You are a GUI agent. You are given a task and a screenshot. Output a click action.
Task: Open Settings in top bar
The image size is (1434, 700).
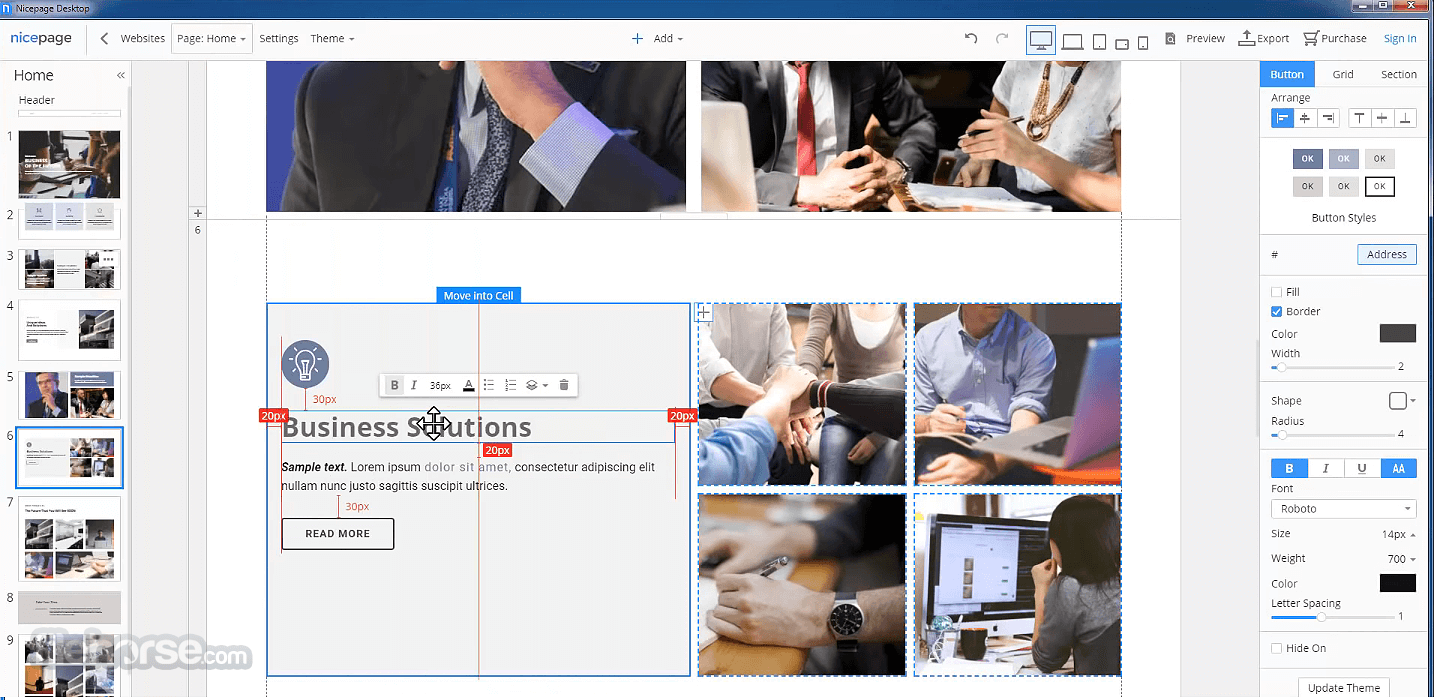click(279, 39)
